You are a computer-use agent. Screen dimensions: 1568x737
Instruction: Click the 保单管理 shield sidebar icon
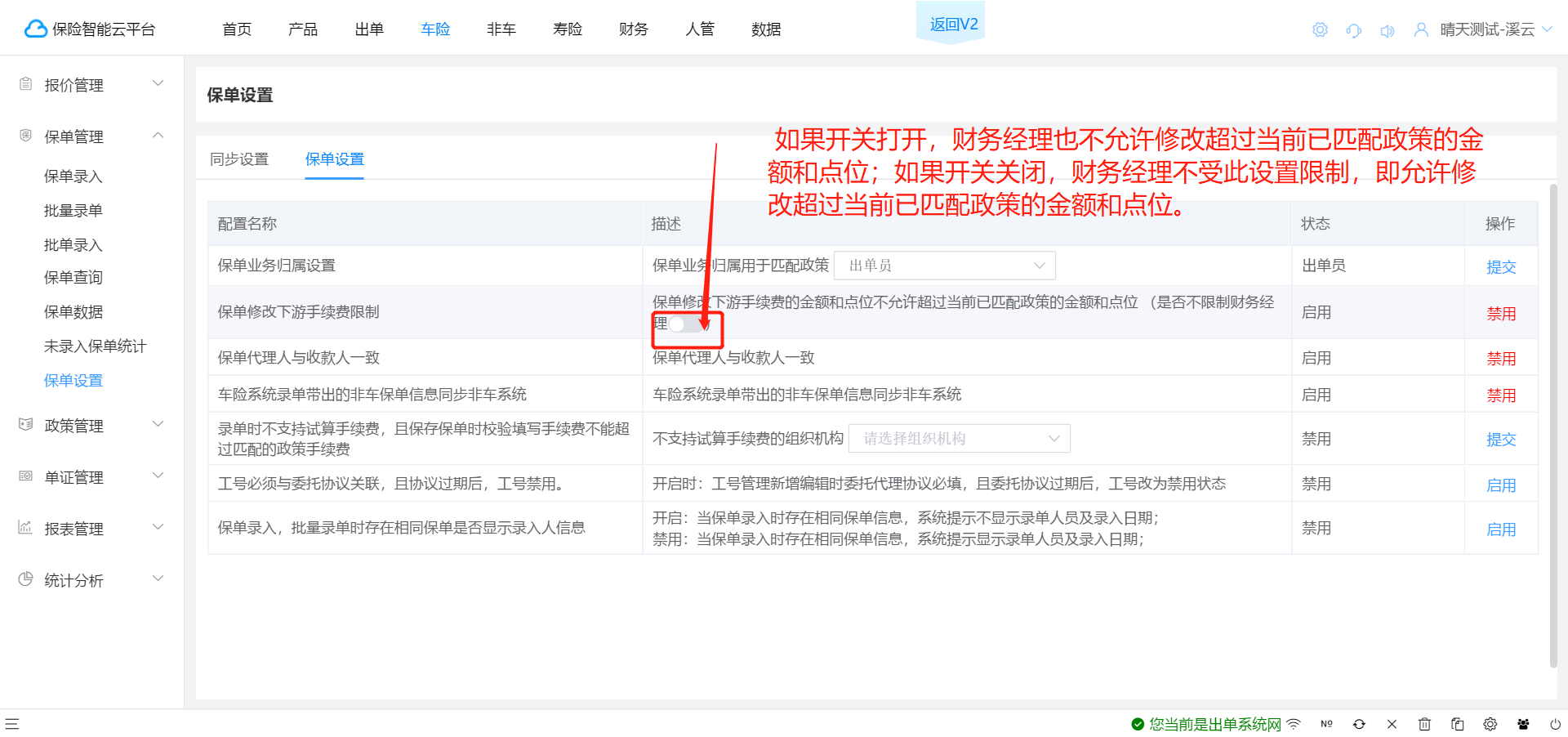[25, 136]
